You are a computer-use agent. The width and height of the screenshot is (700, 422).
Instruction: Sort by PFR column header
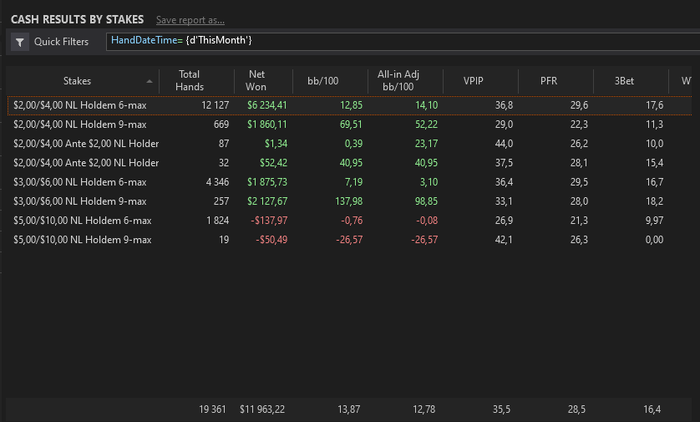[548, 80]
